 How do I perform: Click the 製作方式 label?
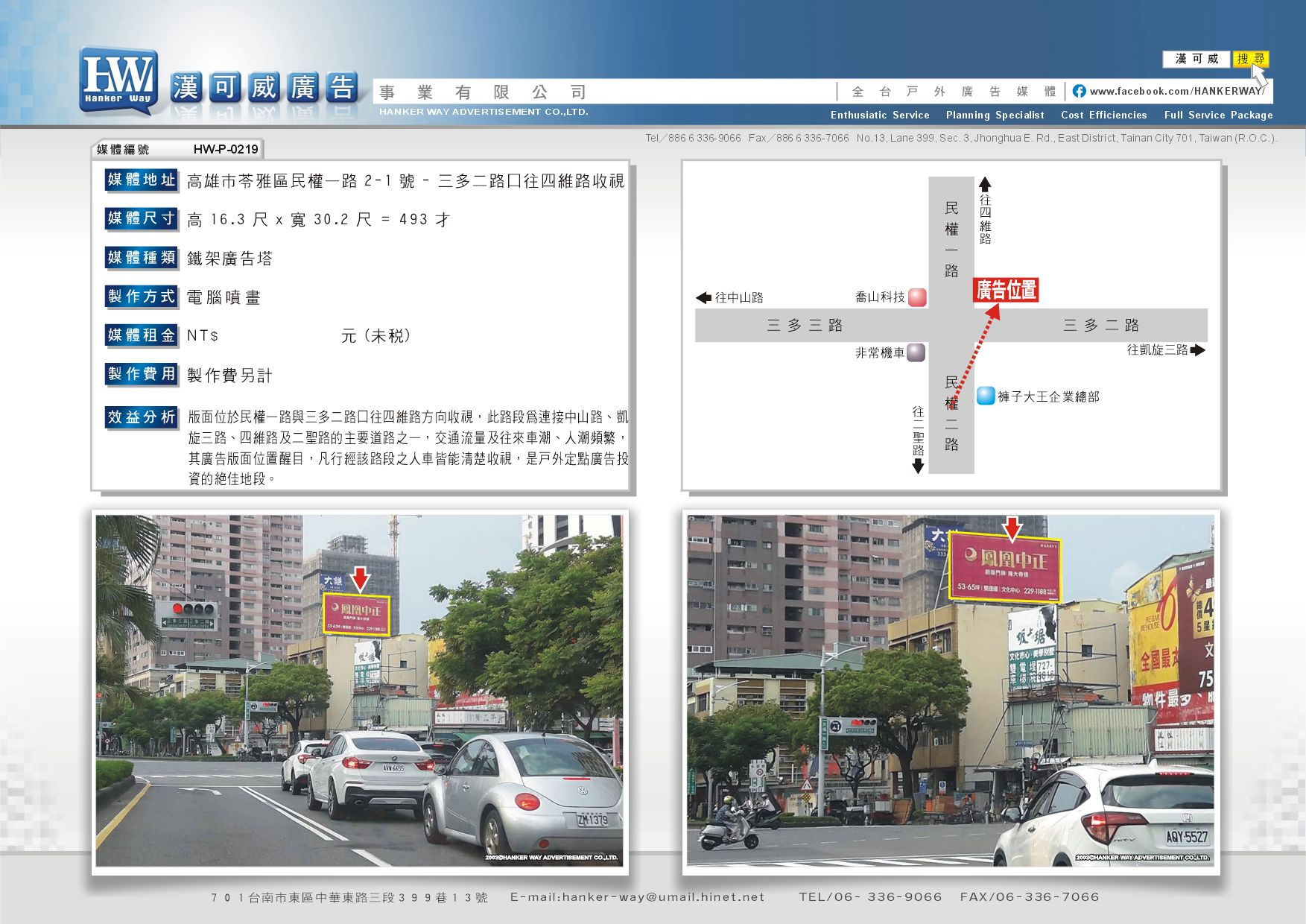coord(142,297)
